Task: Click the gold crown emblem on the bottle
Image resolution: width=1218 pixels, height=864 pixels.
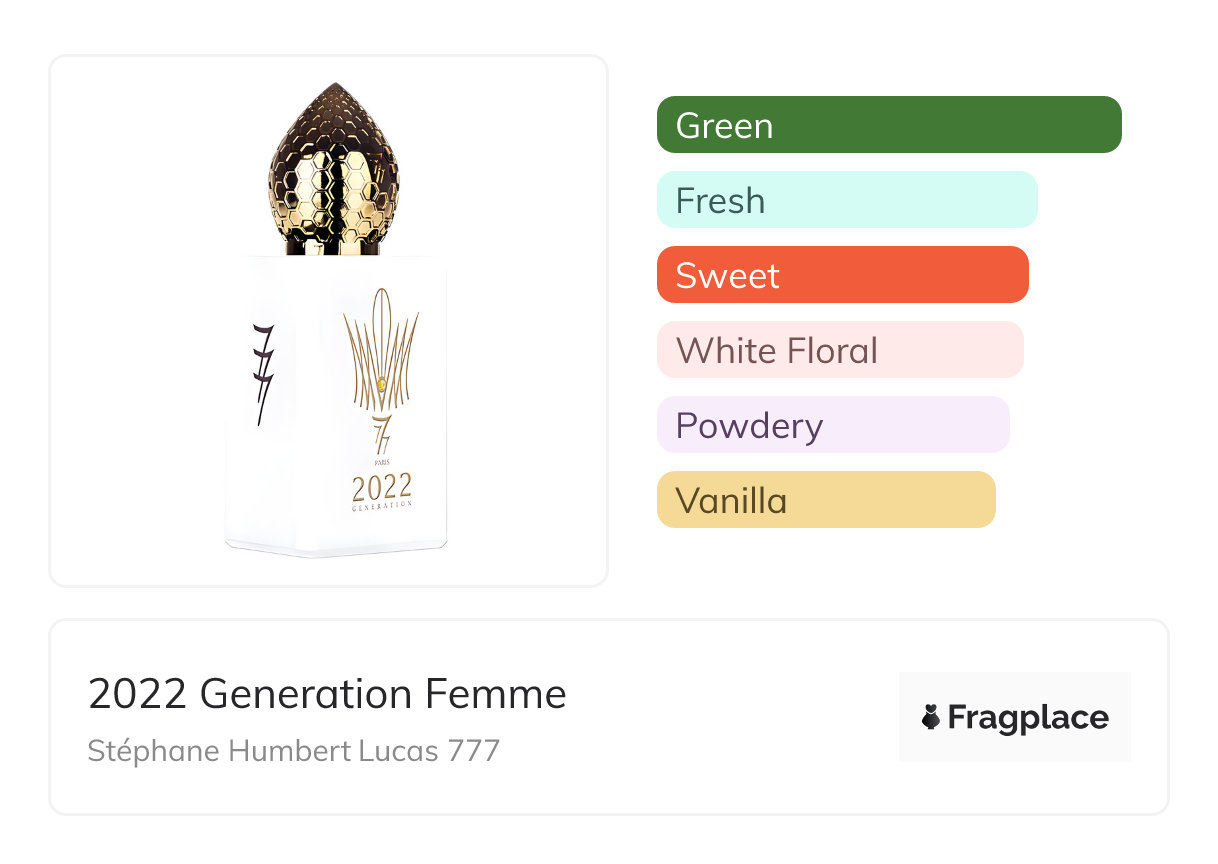Action: pyautogui.click(x=381, y=350)
